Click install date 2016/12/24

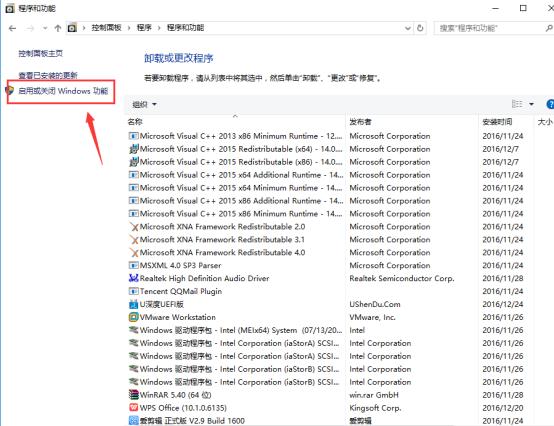[503, 304]
